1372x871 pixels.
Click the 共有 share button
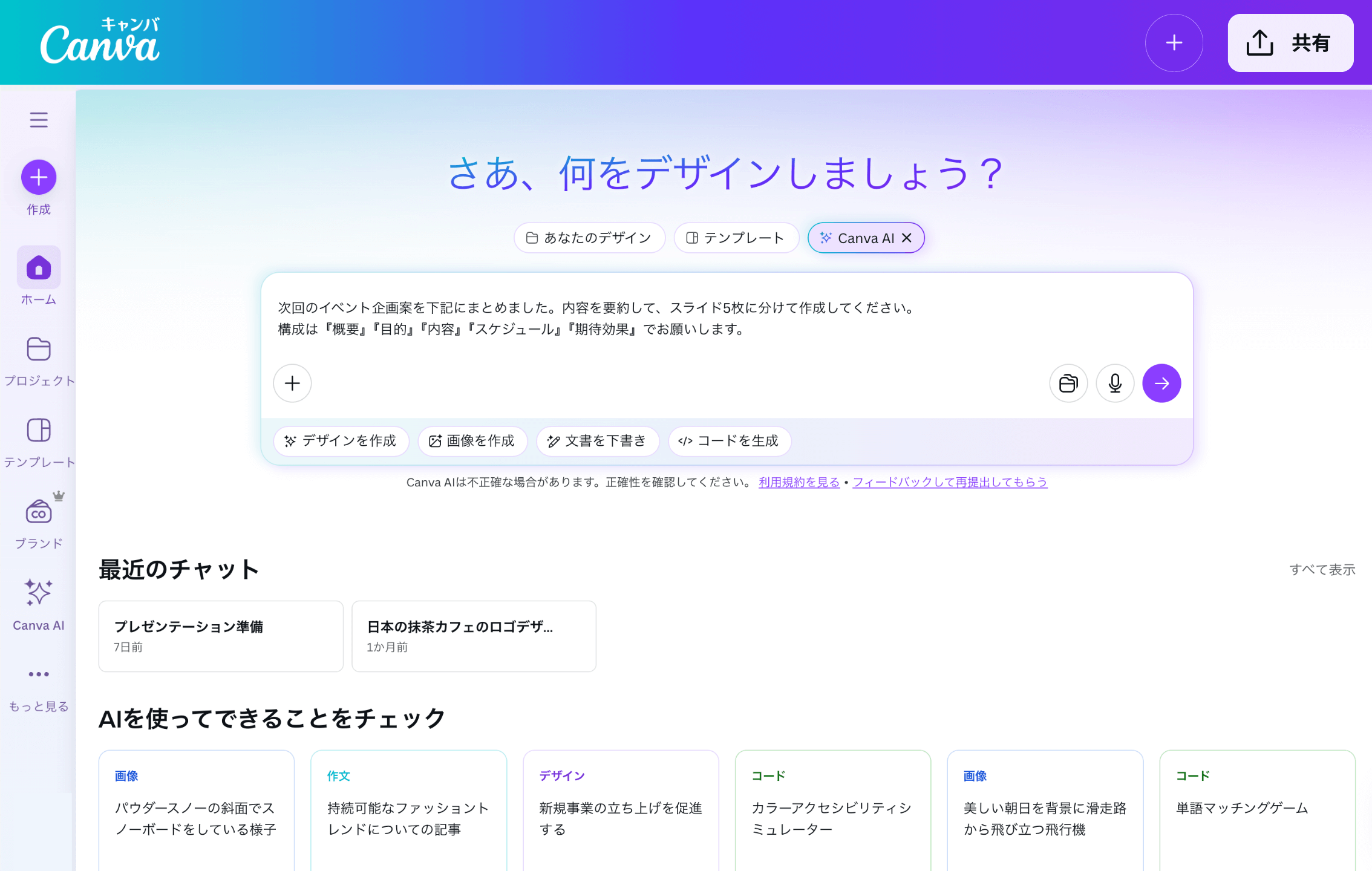click(x=1290, y=43)
